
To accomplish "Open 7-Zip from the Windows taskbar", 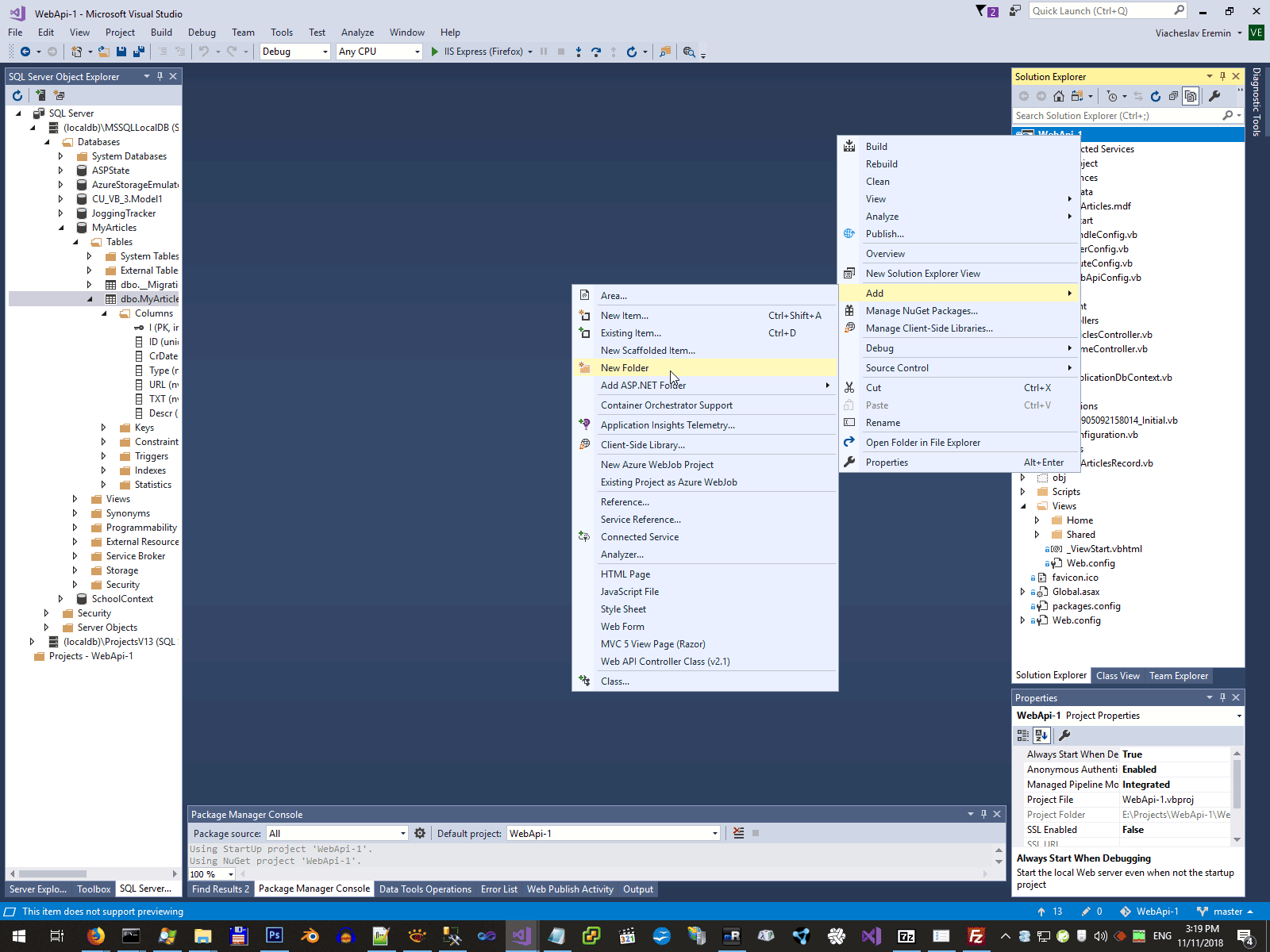I will 906,936.
